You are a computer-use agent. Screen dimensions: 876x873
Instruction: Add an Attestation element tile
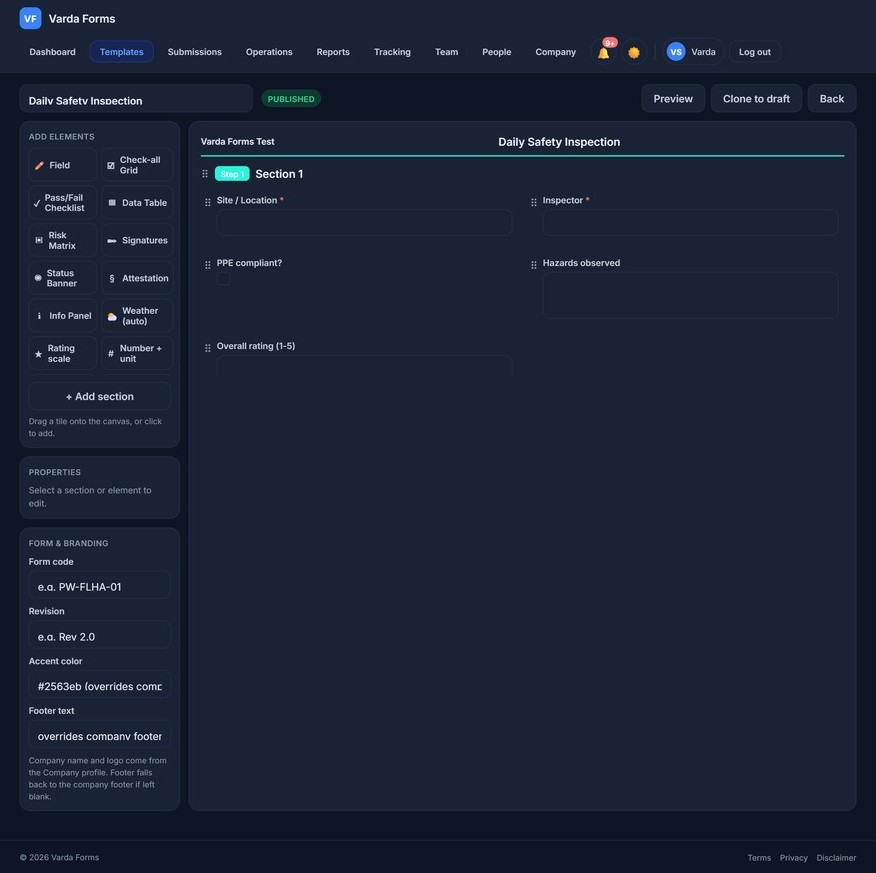(x=137, y=278)
